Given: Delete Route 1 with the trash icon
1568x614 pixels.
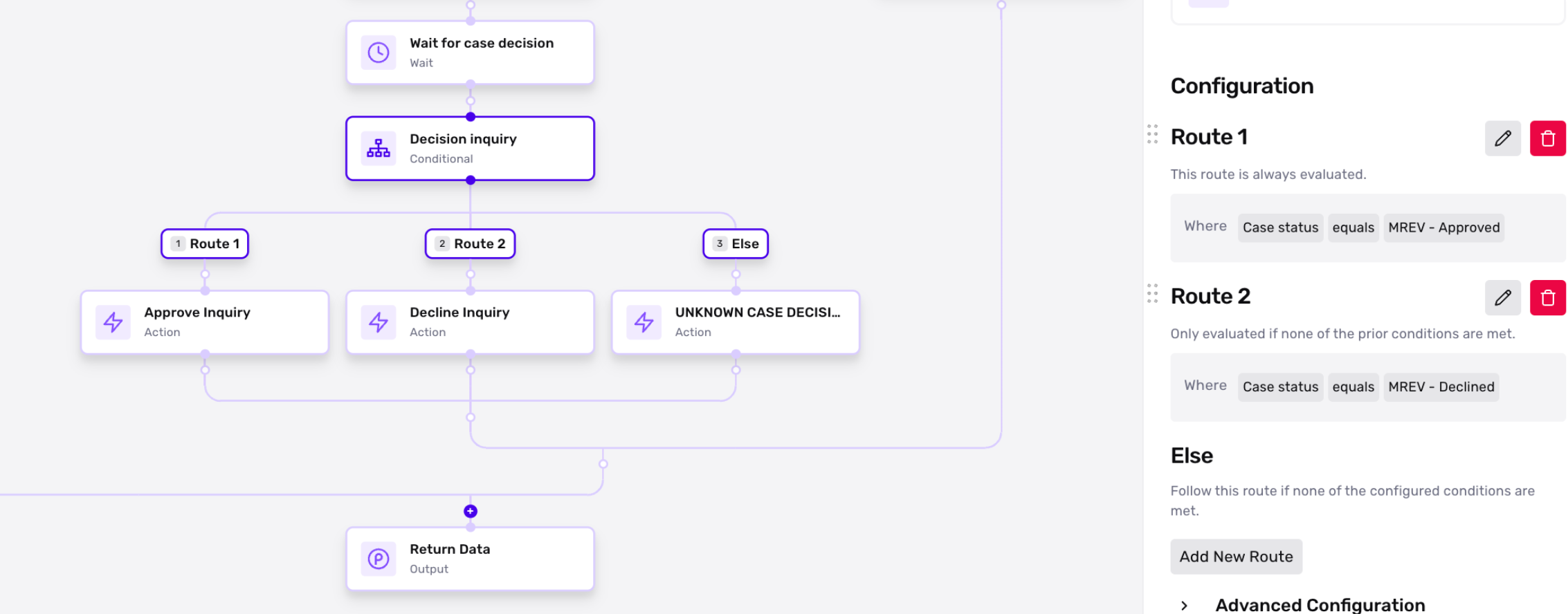Looking at the screenshot, I should tap(1548, 138).
